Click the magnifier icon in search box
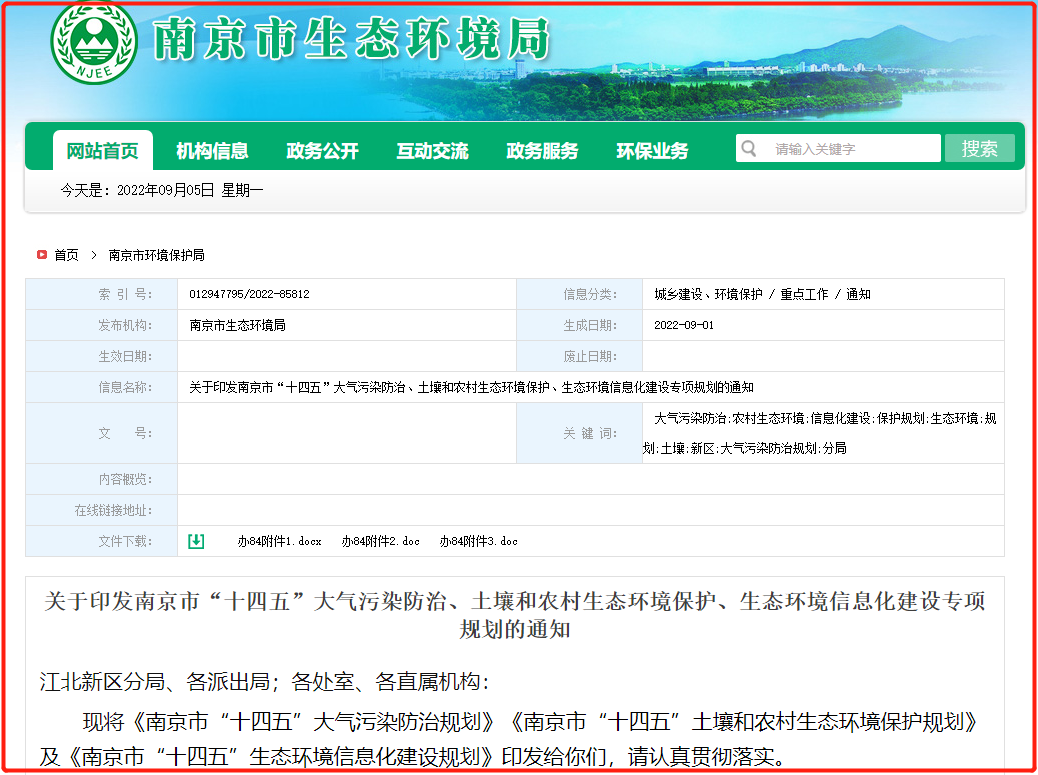Screen dimensions: 1038x775 [748, 149]
